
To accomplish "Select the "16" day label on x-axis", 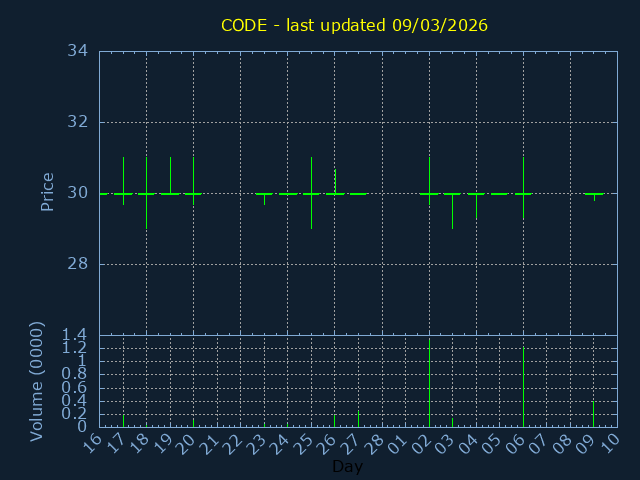I will point(94,442).
